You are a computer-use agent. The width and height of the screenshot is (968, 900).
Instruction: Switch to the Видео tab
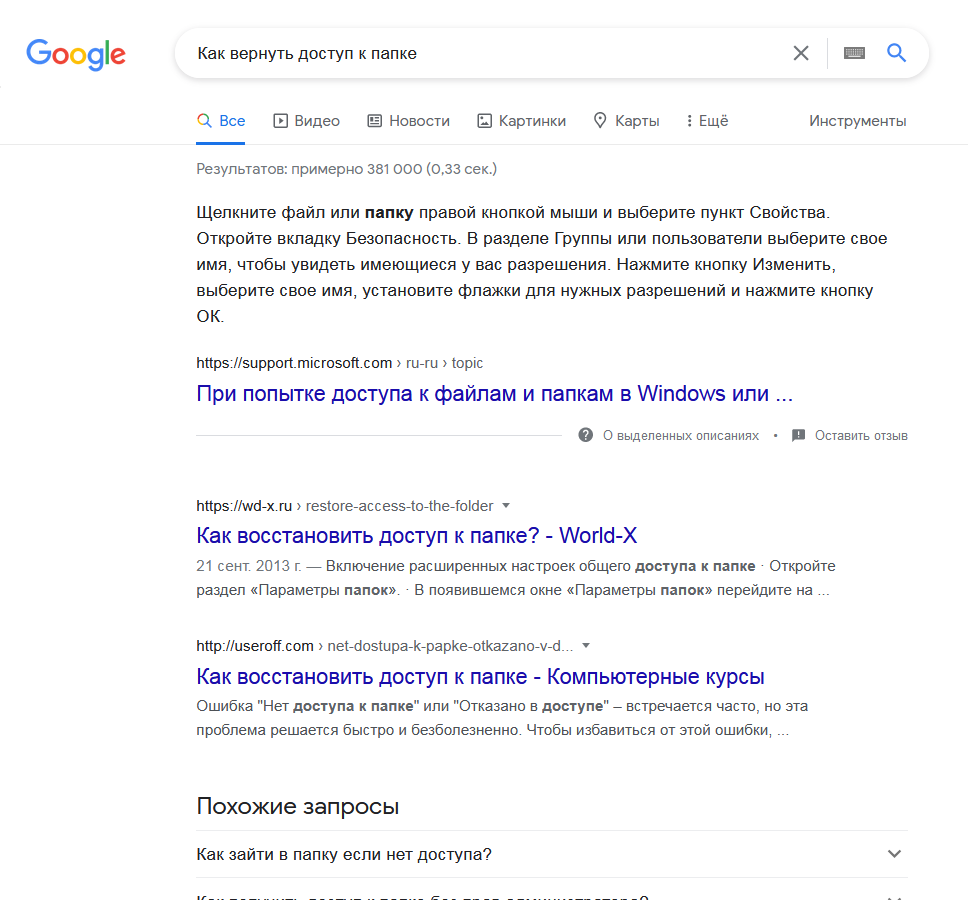[306, 121]
